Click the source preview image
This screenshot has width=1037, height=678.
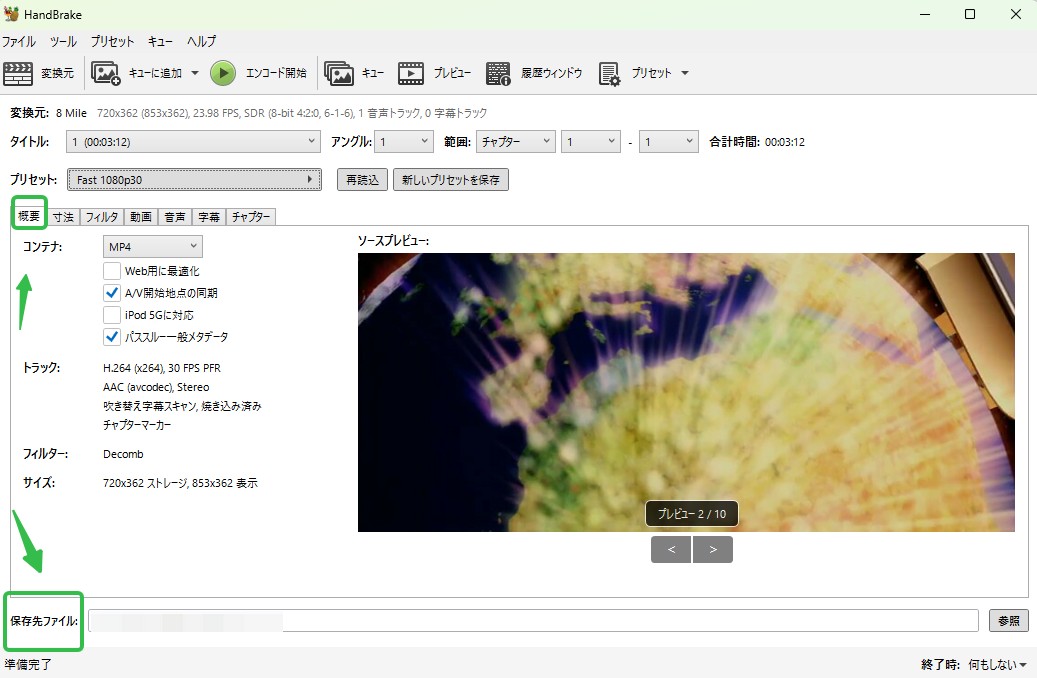coord(686,392)
